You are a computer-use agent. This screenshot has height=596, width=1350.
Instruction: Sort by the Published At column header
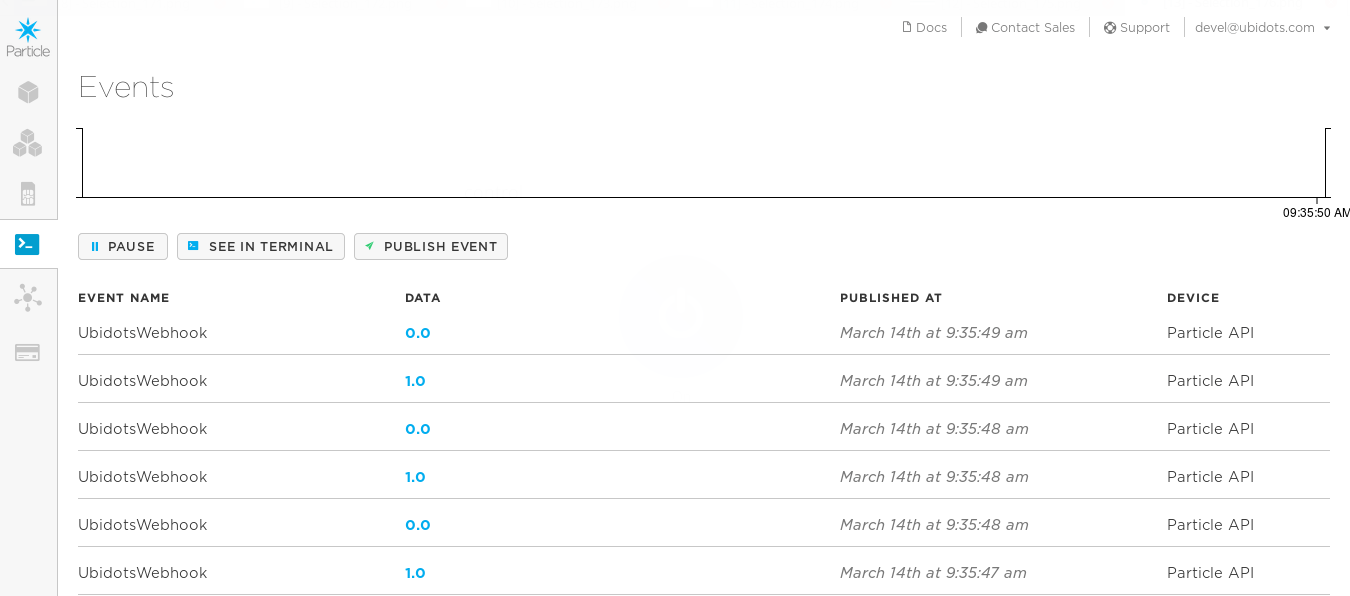[890, 298]
